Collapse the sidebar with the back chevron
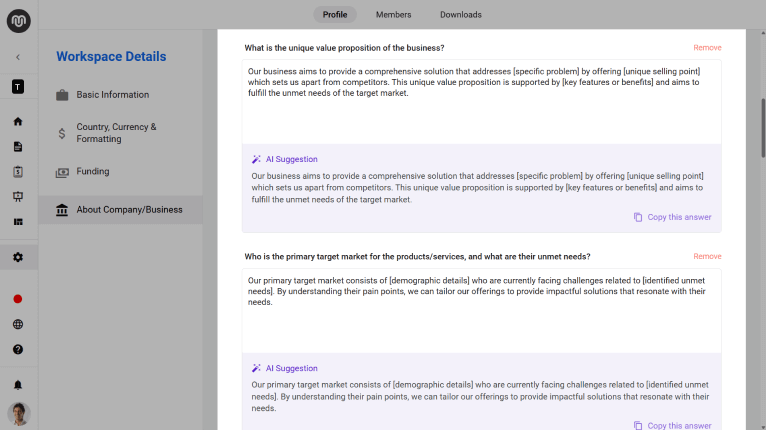766x430 pixels. coord(18,57)
